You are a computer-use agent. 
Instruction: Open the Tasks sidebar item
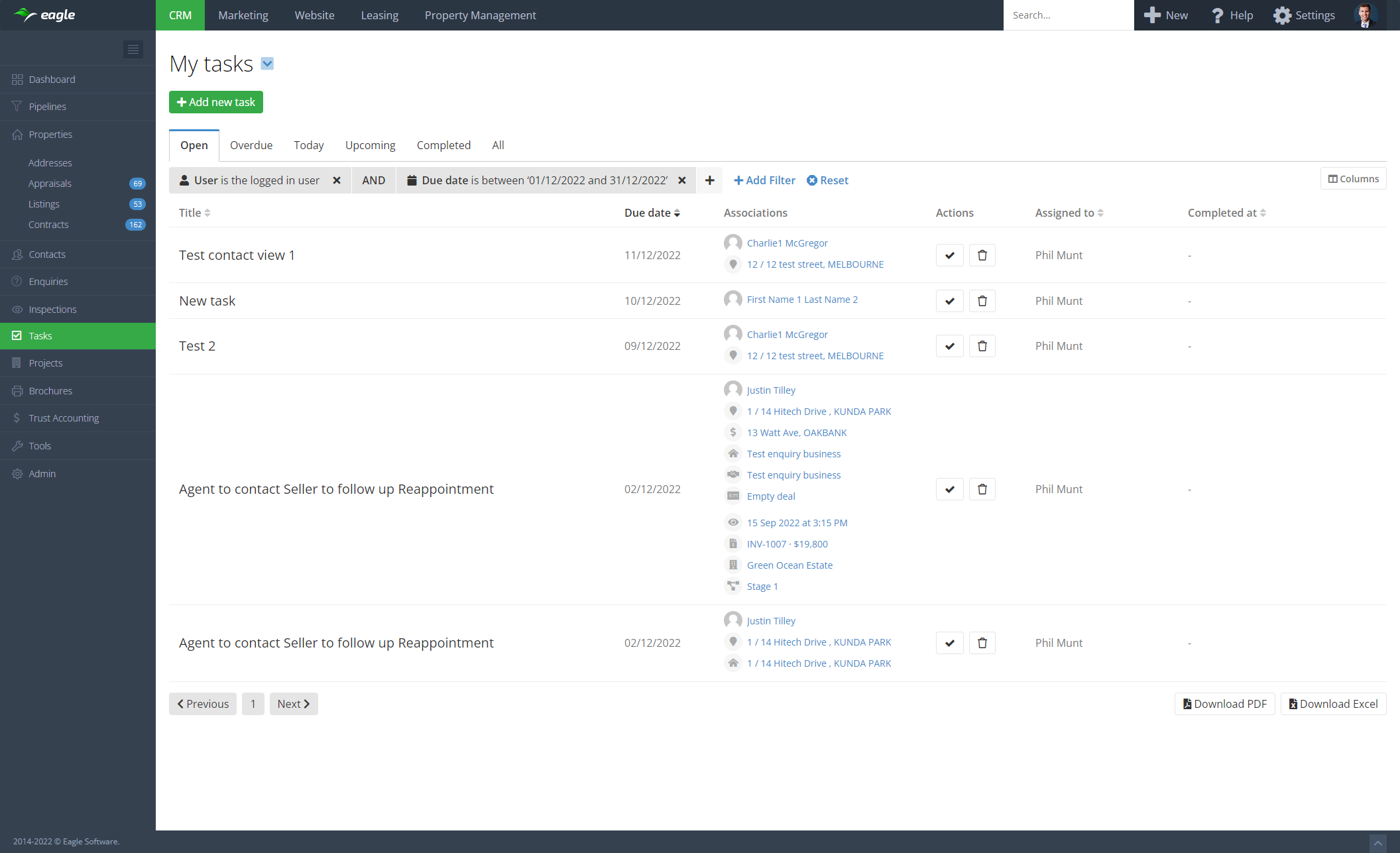[x=40, y=336]
